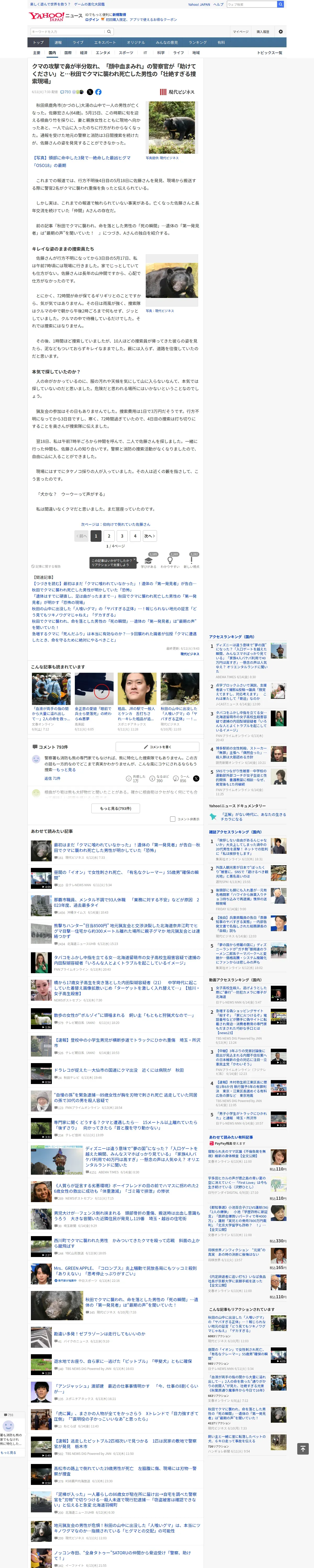This screenshot has height=1568, width=314.
Task: Select the ランキング navigation tab
Action: tap(198, 43)
